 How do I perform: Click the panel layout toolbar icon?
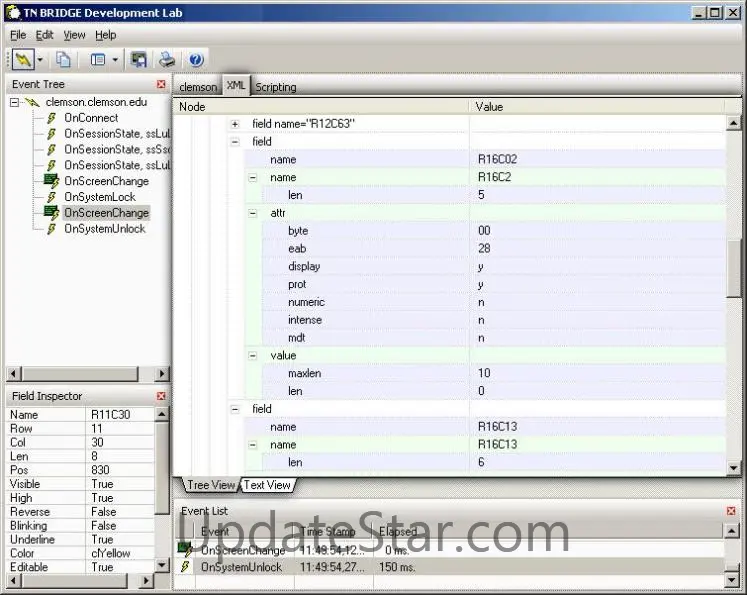(98, 60)
